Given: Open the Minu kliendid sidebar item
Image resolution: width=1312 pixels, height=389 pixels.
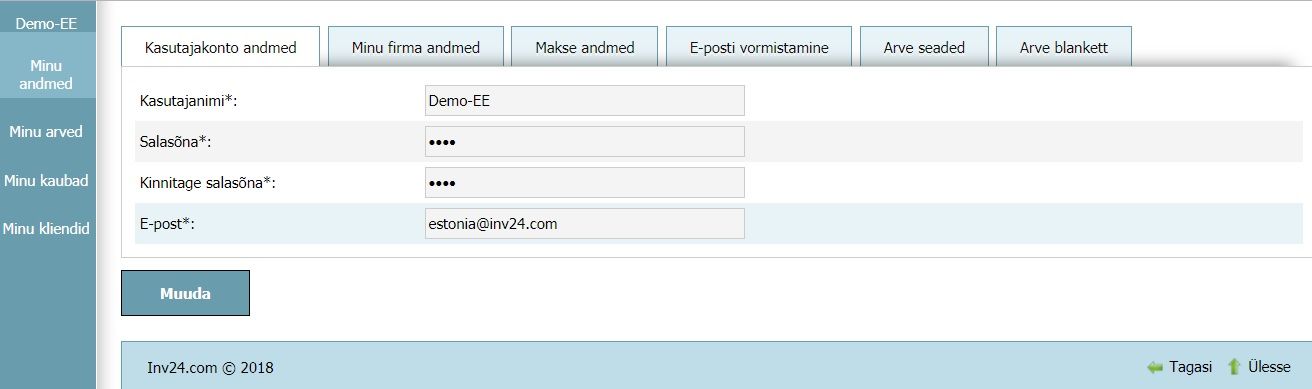Looking at the screenshot, I should 47,228.
